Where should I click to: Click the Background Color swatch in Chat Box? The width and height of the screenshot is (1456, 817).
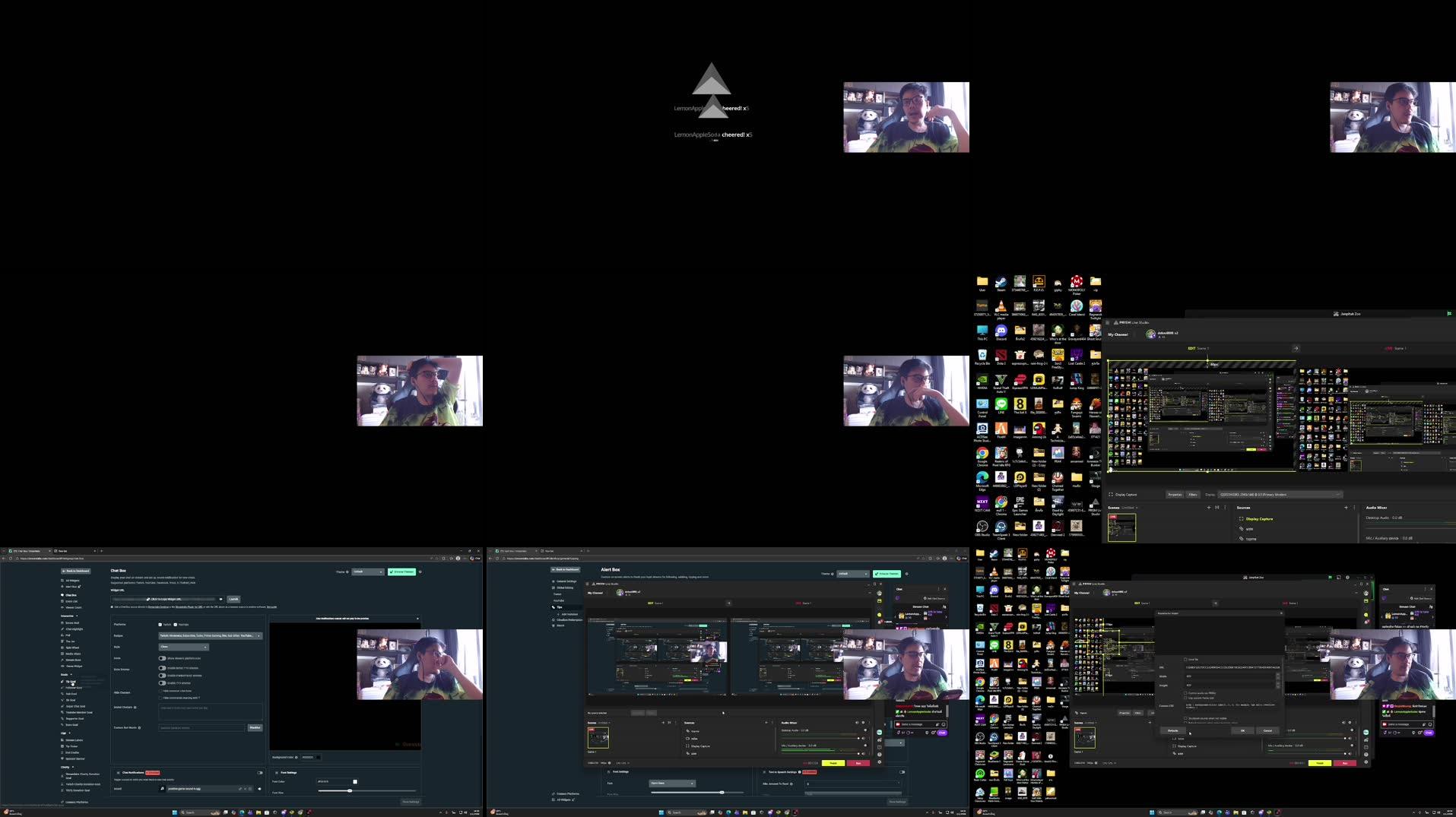[x=317, y=757]
